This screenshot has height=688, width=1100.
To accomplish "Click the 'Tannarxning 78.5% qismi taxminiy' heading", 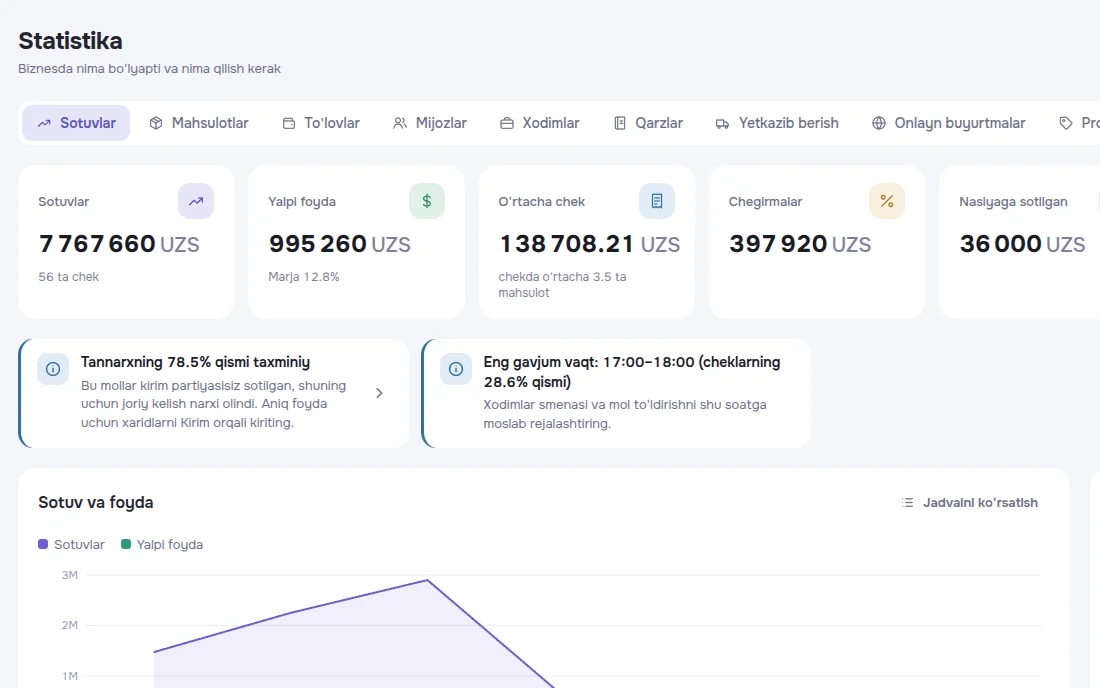I will click(x=195, y=362).
